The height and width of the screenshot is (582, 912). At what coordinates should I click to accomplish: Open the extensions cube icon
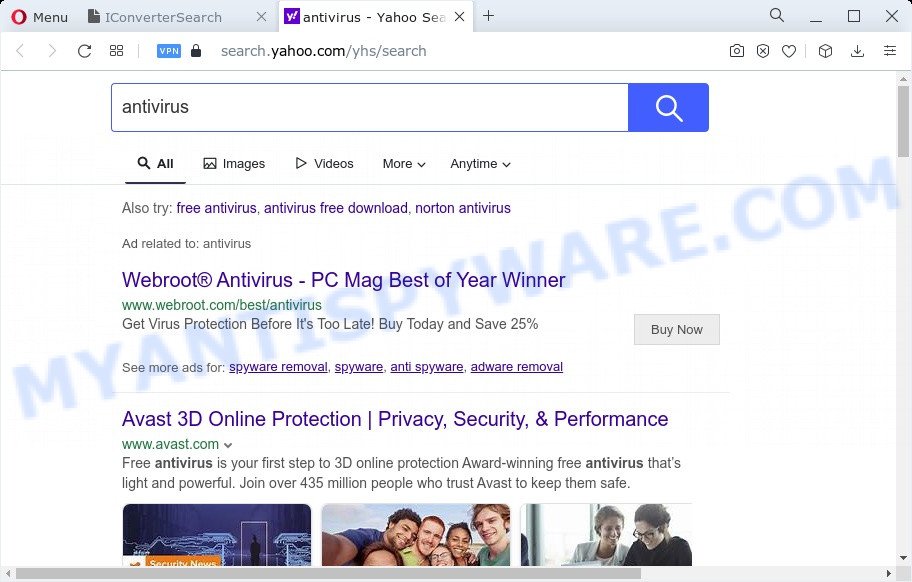pyautogui.click(x=825, y=51)
